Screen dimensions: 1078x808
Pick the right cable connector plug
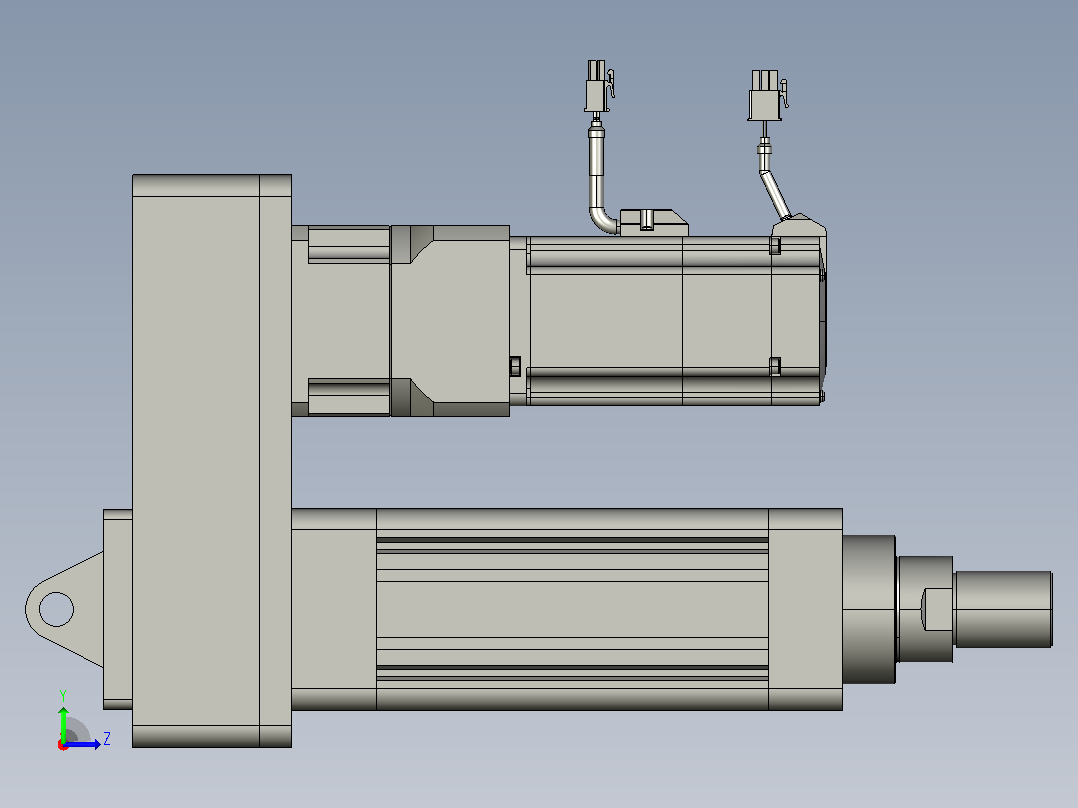(x=767, y=95)
